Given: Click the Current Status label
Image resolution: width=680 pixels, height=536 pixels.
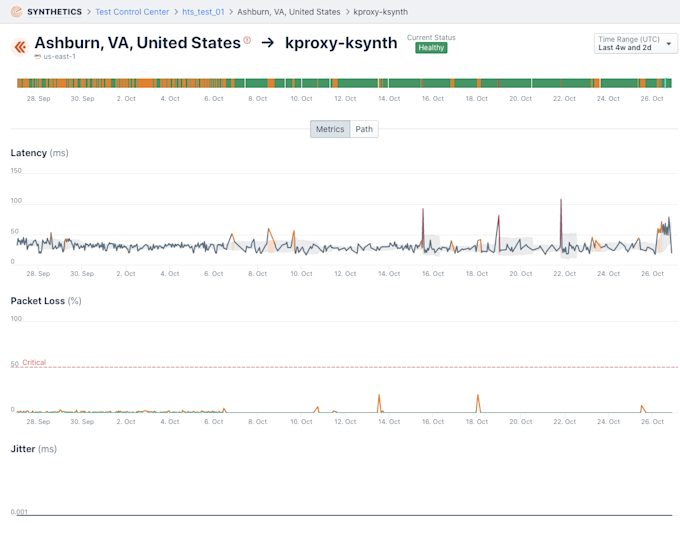Looking at the screenshot, I should click(x=431, y=38).
